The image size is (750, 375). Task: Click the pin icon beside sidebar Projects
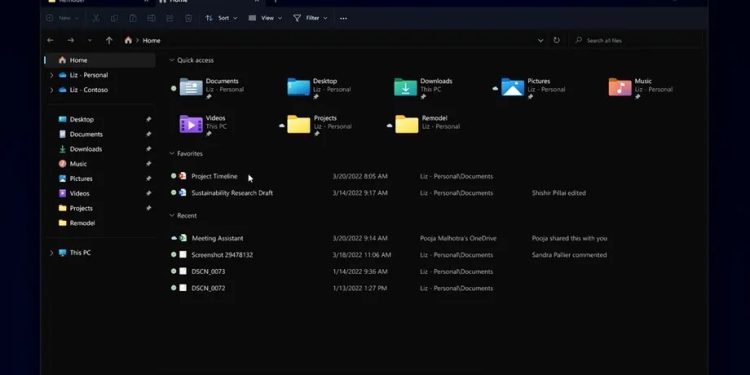148,209
